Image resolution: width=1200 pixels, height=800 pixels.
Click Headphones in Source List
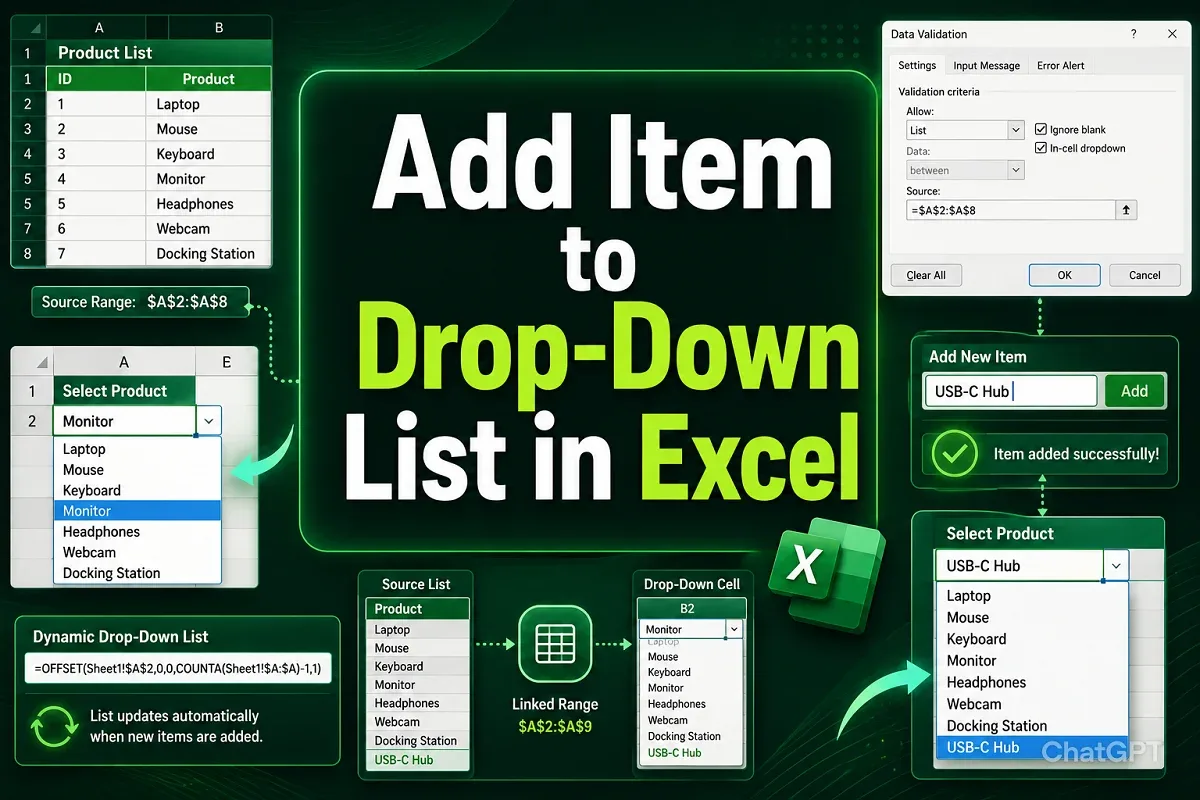(x=418, y=703)
